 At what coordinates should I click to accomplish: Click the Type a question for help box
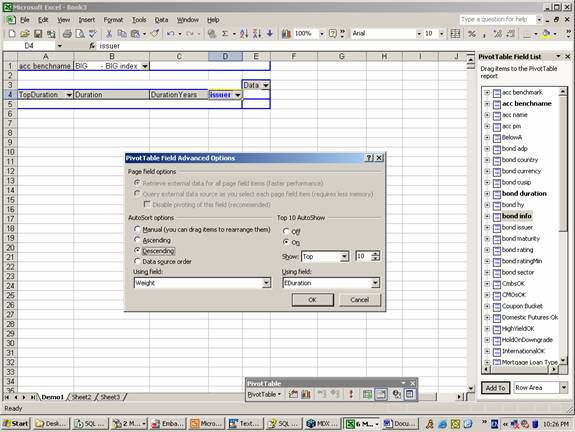pos(497,19)
